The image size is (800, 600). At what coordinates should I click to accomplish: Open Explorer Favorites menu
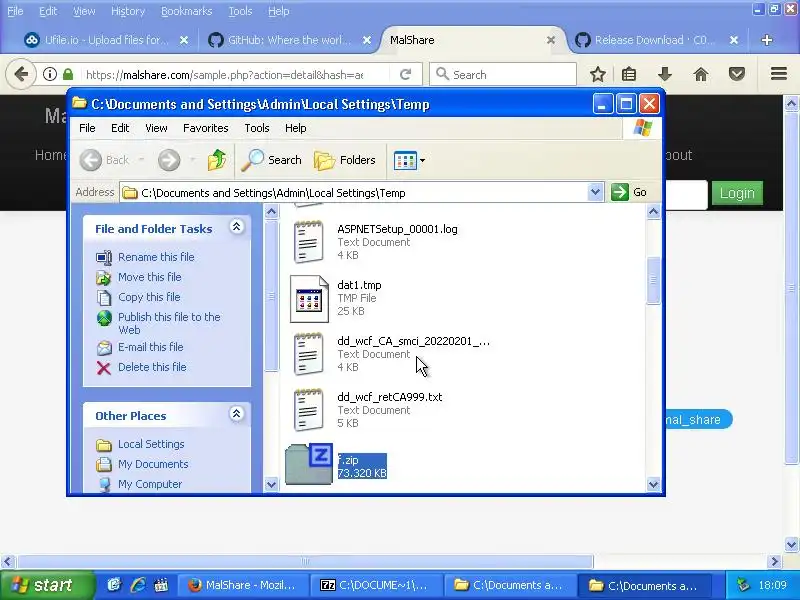tap(206, 128)
